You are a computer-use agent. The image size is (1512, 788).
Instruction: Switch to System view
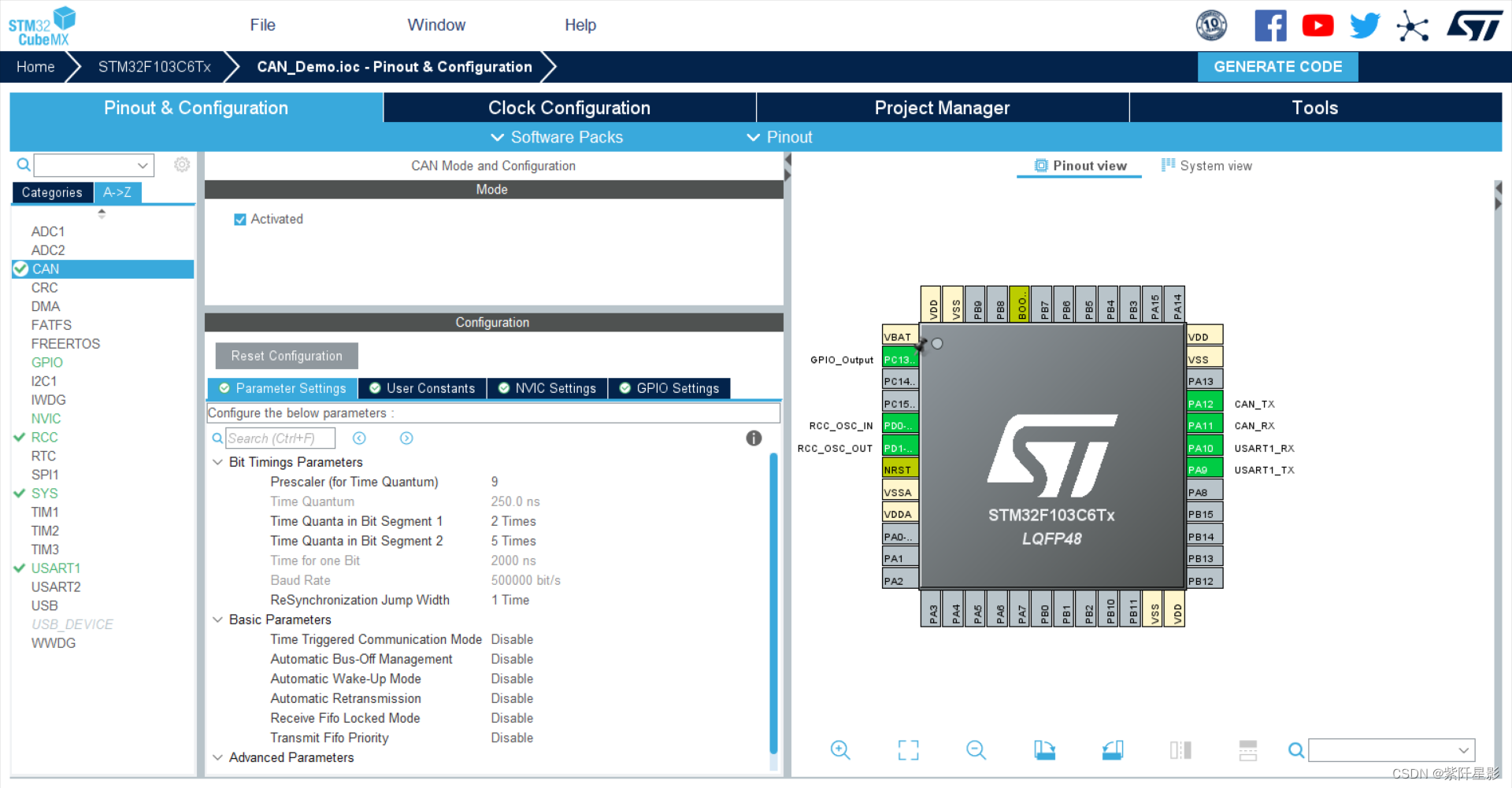tap(1206, 165)
